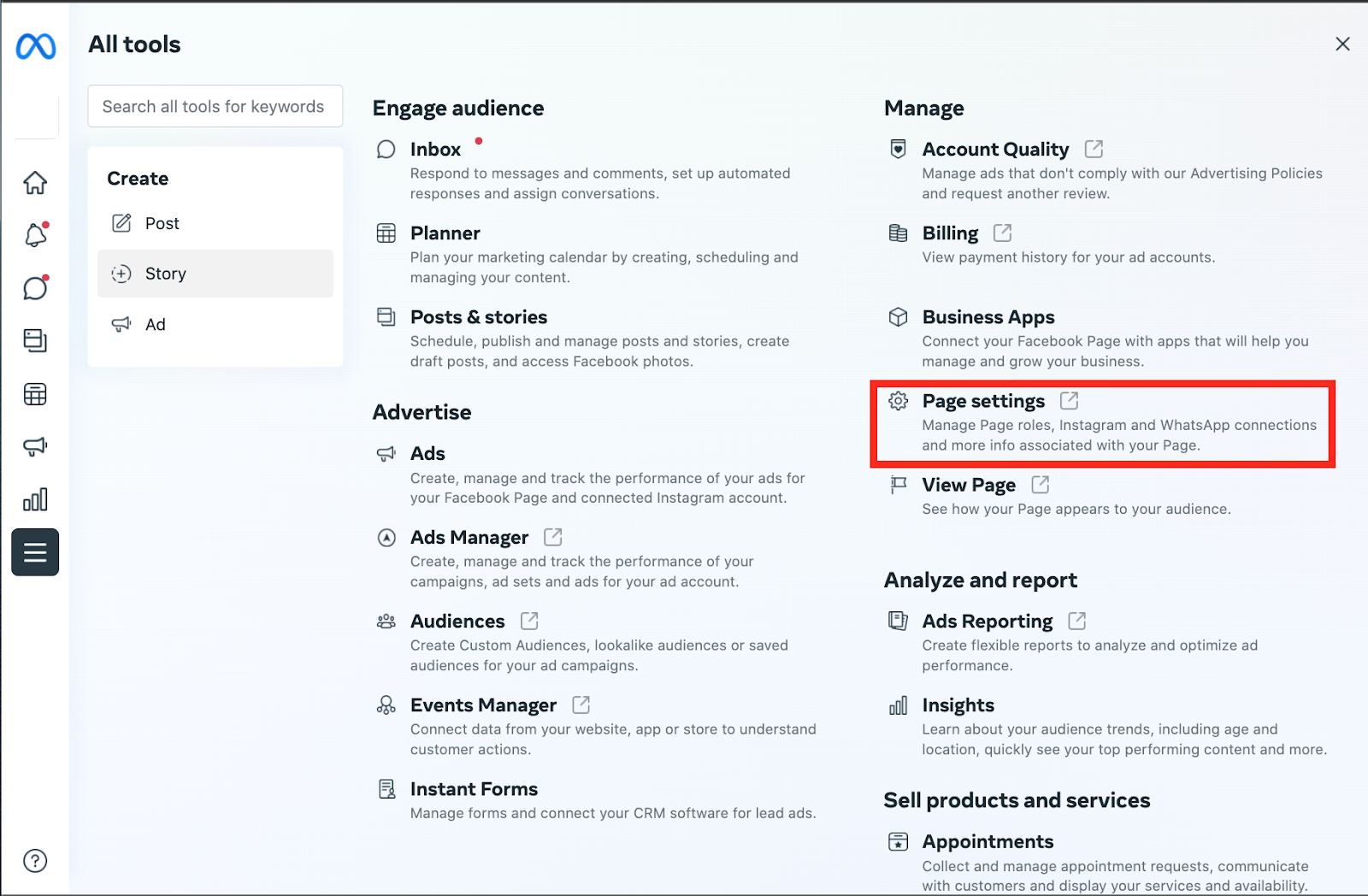Open insights bar chart sidebar icon
Image resolution: width=1368 pixels, height=896 pixels.
(x=35, y=499)
